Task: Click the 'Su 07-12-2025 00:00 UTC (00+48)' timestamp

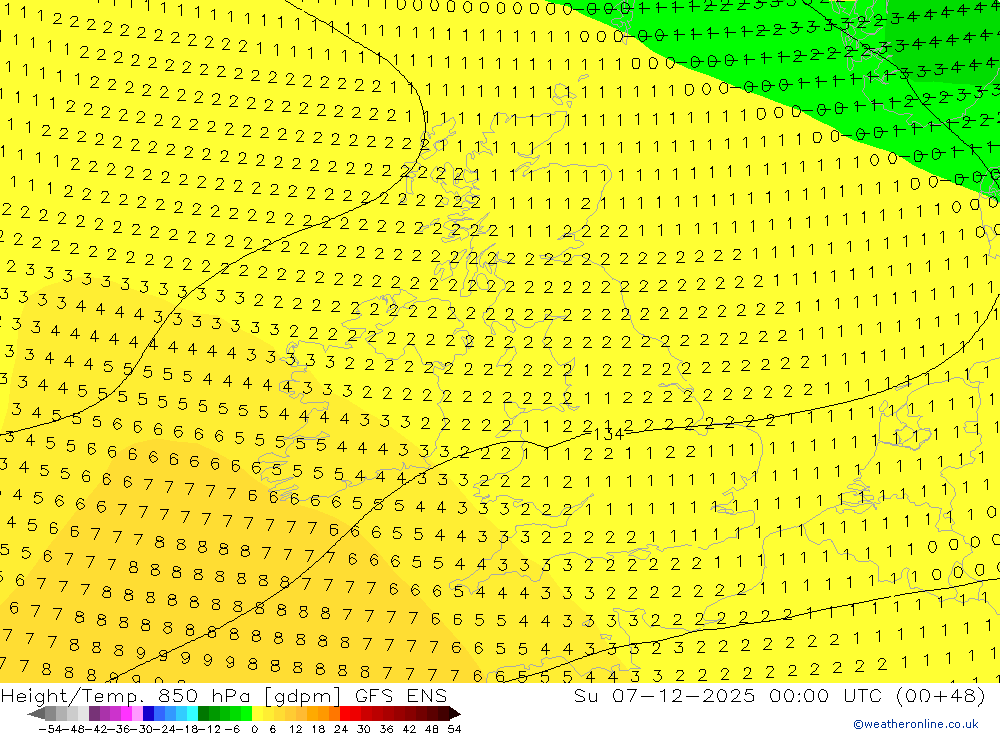Action: click(x=779, y=695)
